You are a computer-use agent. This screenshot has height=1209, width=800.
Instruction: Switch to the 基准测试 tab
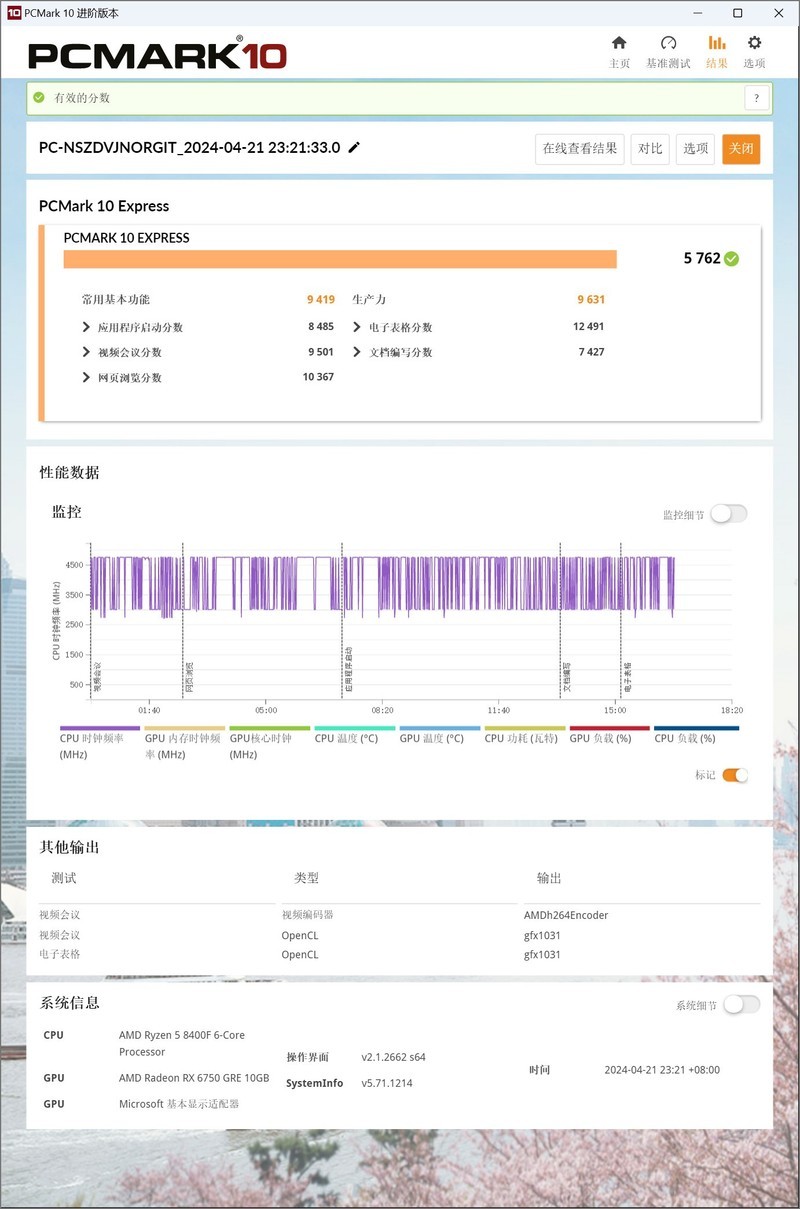[x=667, y=44]
